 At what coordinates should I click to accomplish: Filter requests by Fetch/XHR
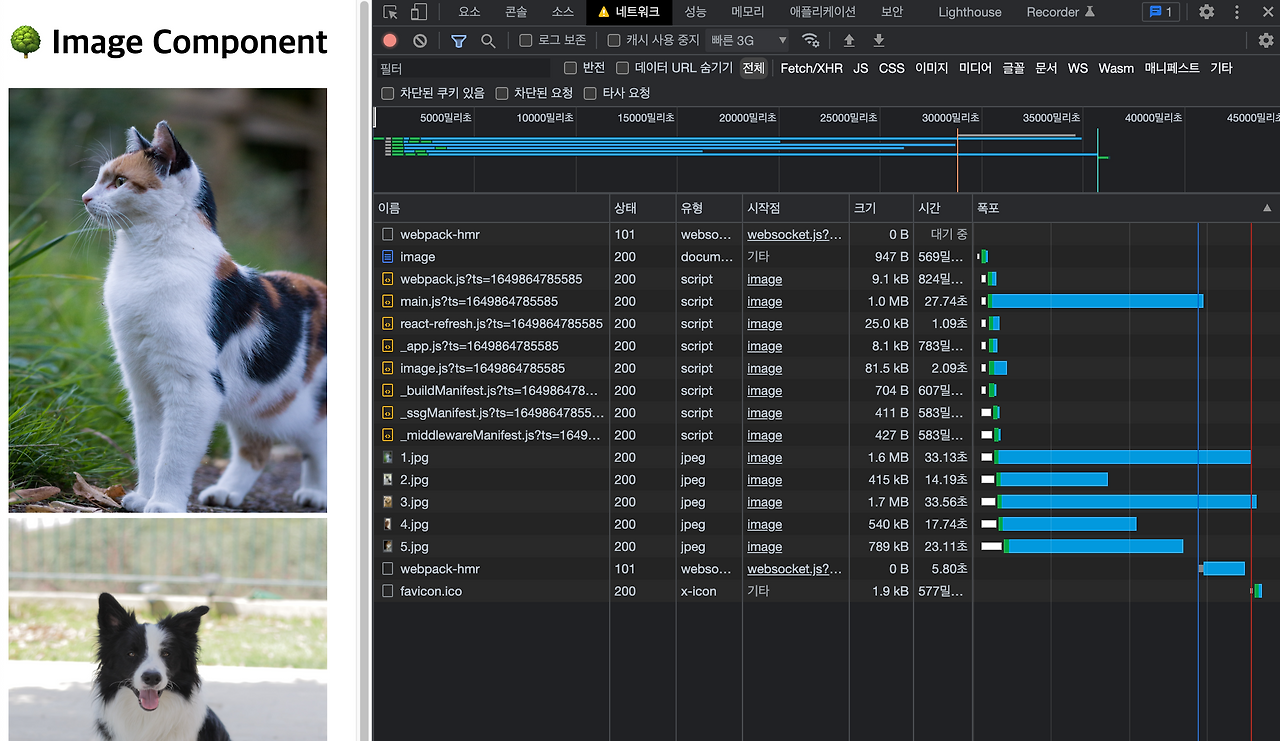(x=812, y=68)
